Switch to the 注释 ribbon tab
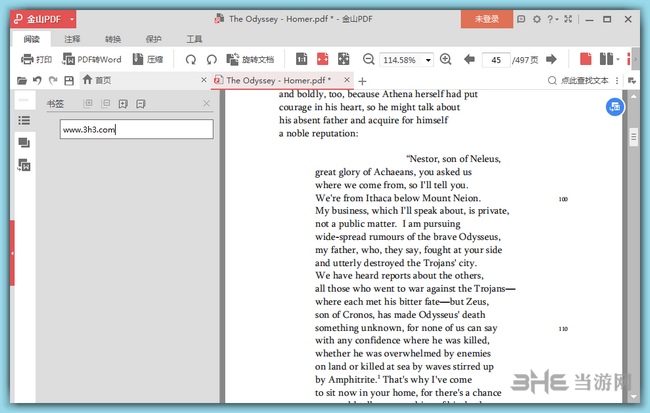The height and width of the screenshot is (413, 650). 72,39
